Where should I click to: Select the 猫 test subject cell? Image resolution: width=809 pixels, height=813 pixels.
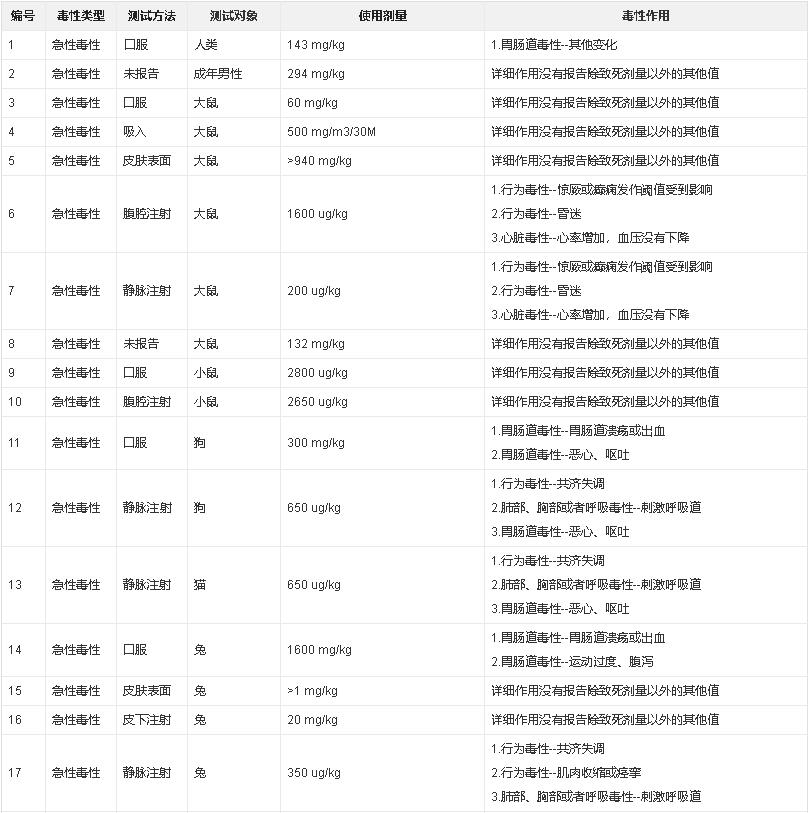(200, 585)
